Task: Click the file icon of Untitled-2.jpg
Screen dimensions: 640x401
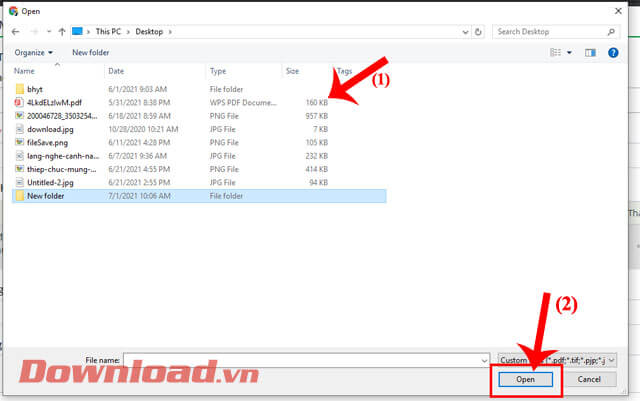Action: click(x=19, y=182)
